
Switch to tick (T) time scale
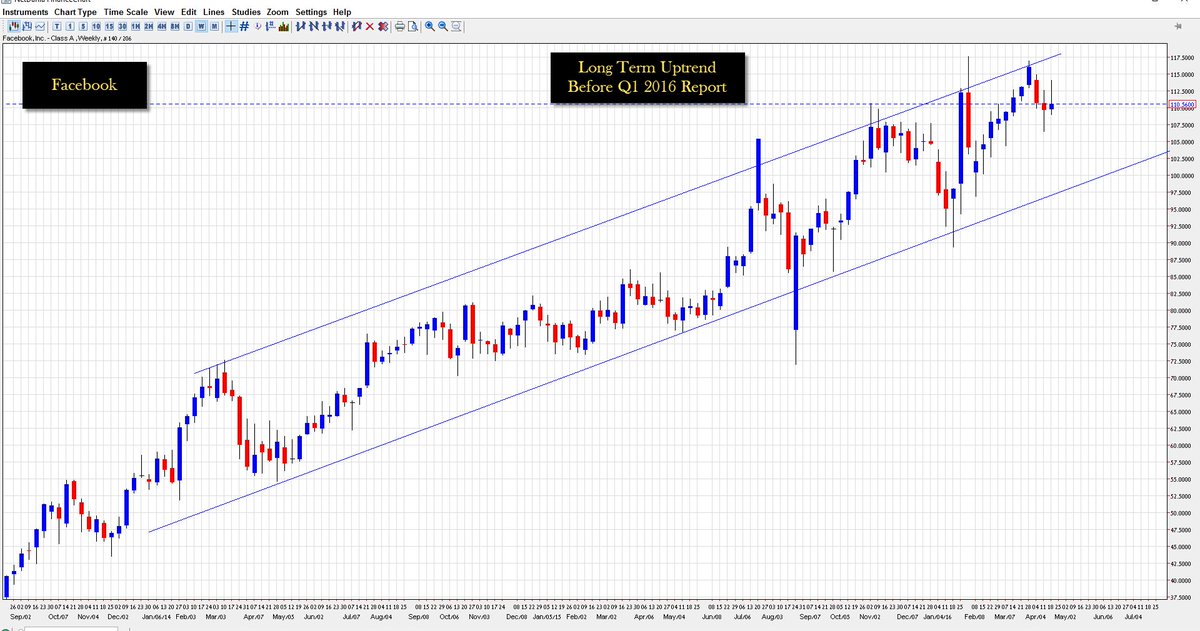(57, 26)
